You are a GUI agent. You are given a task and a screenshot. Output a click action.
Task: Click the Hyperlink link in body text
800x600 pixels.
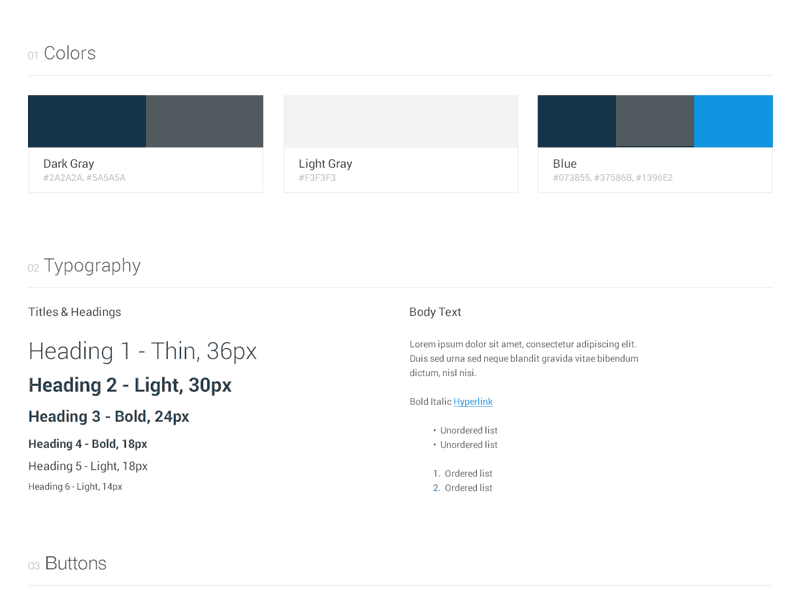(473, 402)
